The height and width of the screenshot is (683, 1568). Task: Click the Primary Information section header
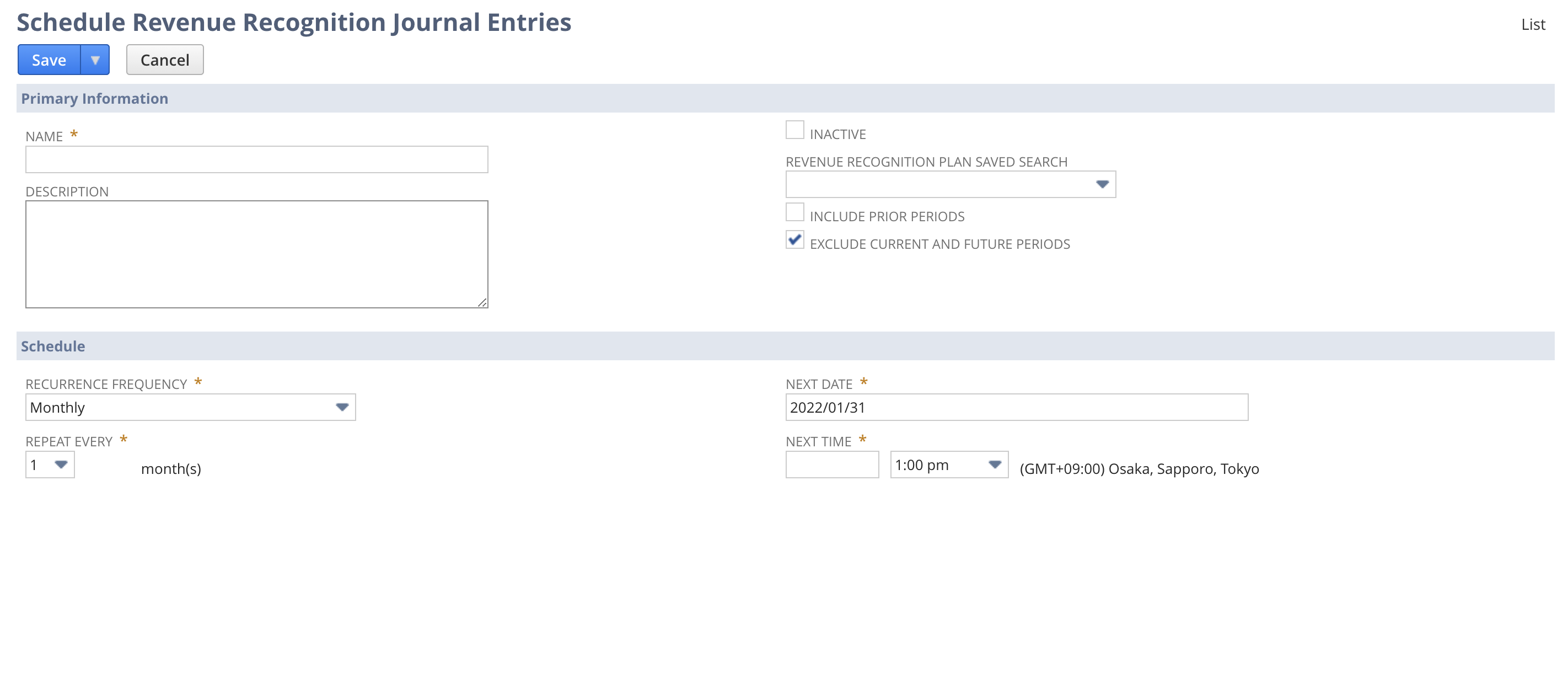click(94, 98)
